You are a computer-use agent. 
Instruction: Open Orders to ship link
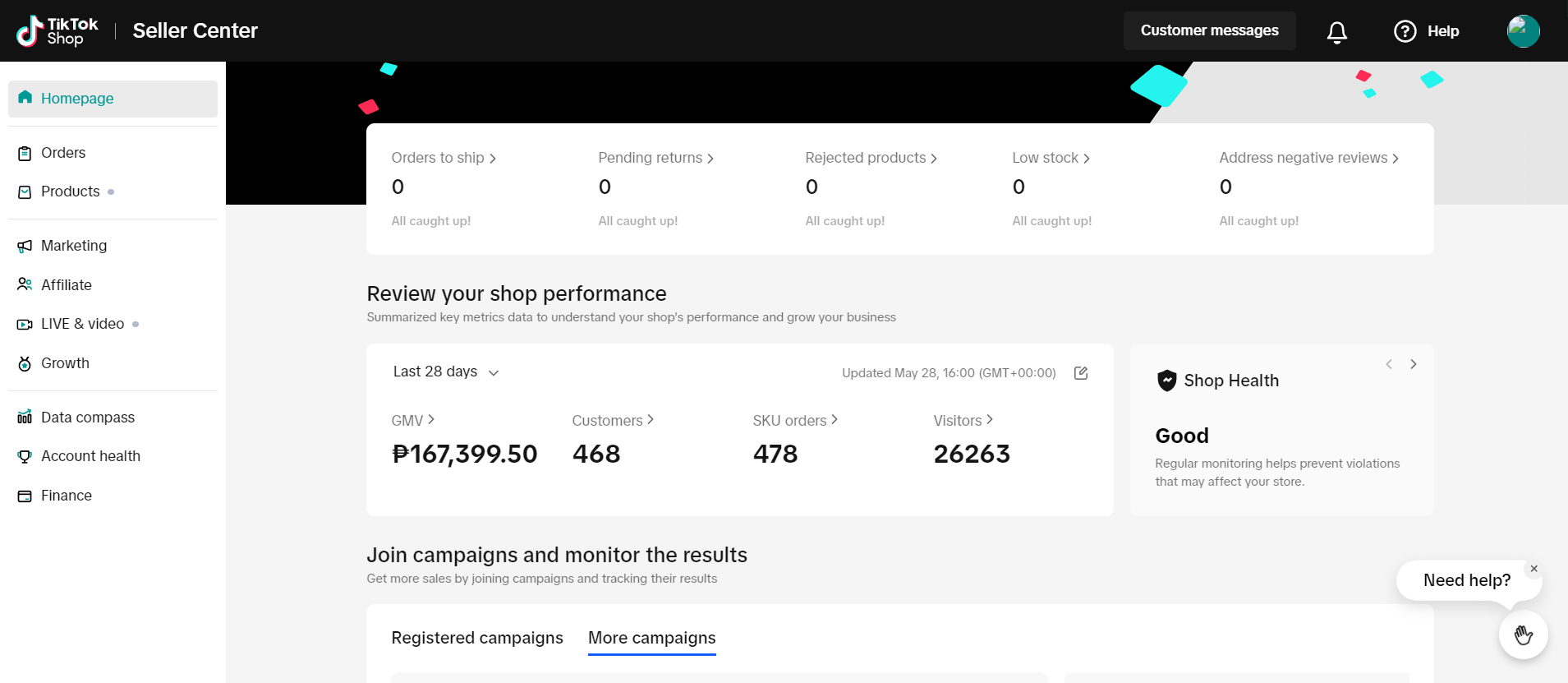(x=444, y=158)
